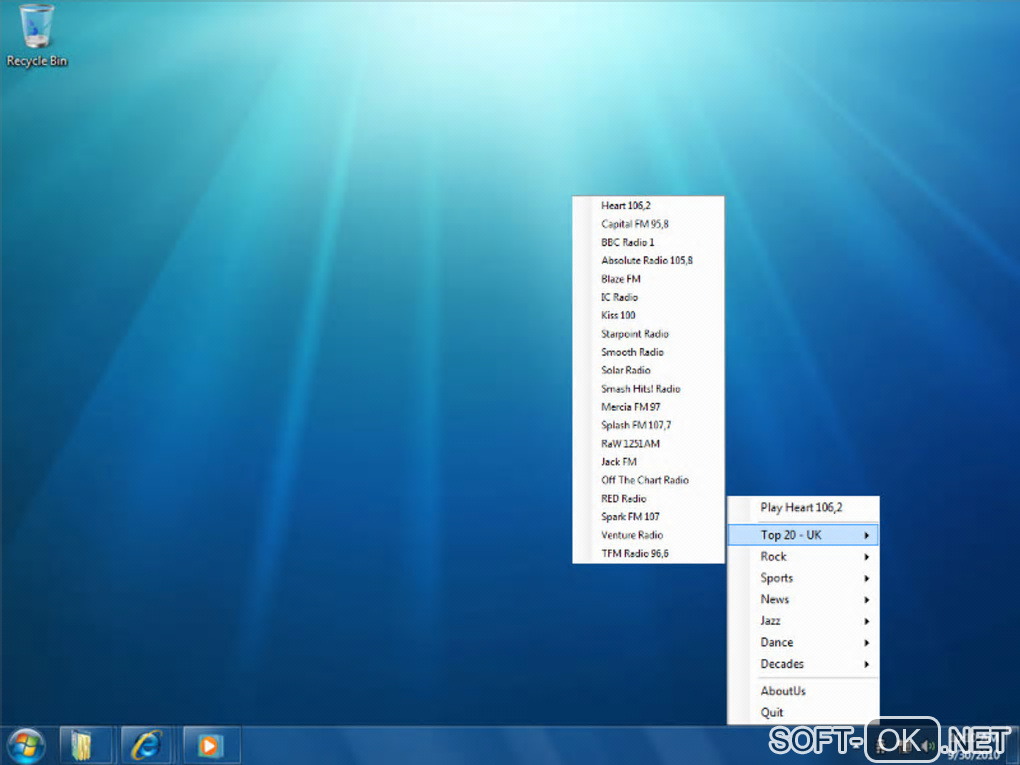Select BBC Radio 1 station
The width and height of the screenshot is (1020, 765).
(648, 242)
